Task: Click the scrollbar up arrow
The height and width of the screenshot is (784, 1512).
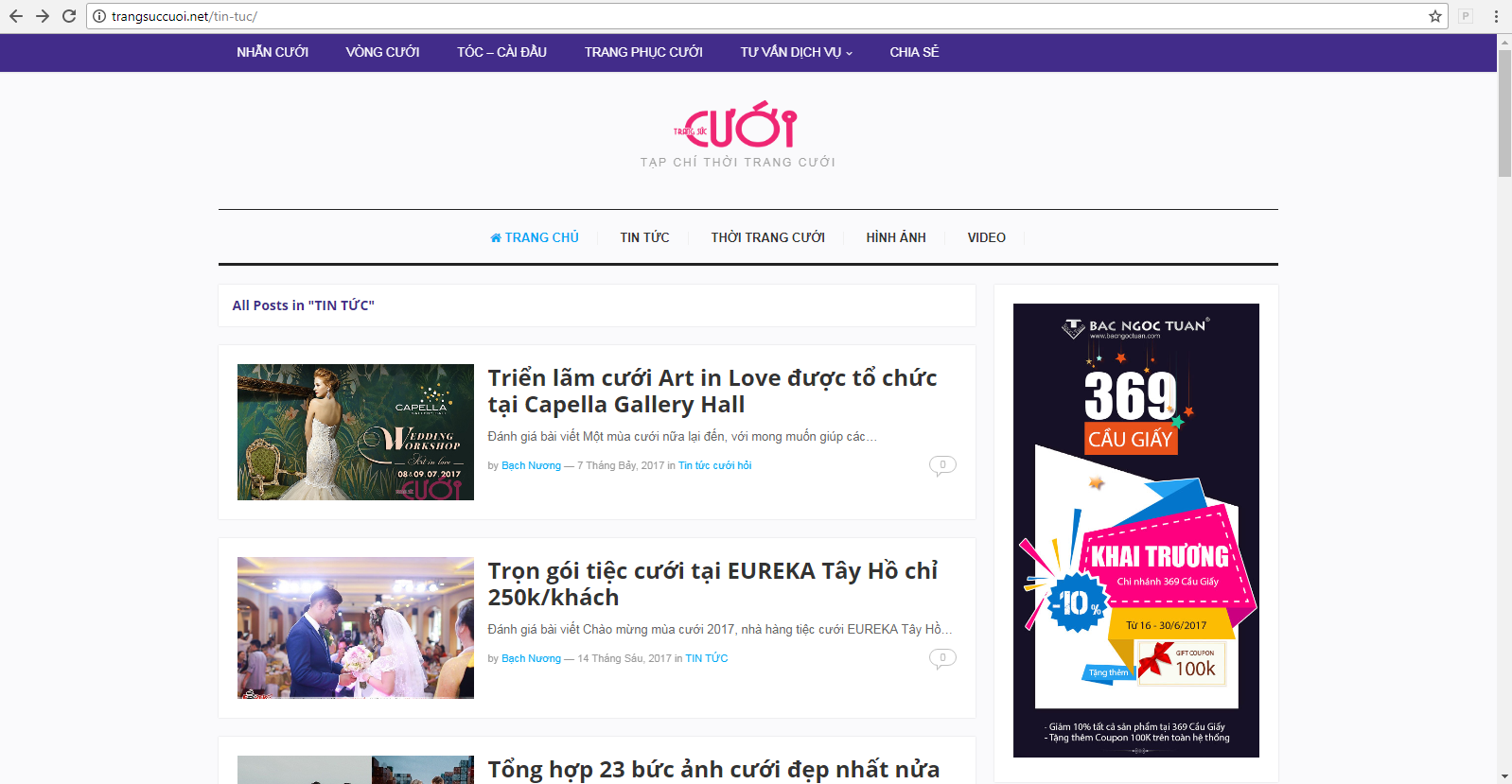Action: pyautogui.click(x=1504, y=42)
